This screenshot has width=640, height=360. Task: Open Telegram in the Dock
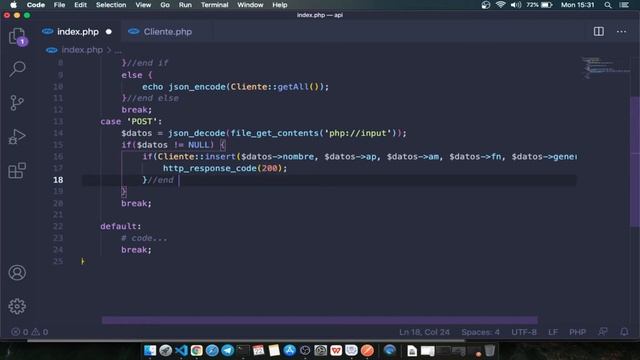227,350
